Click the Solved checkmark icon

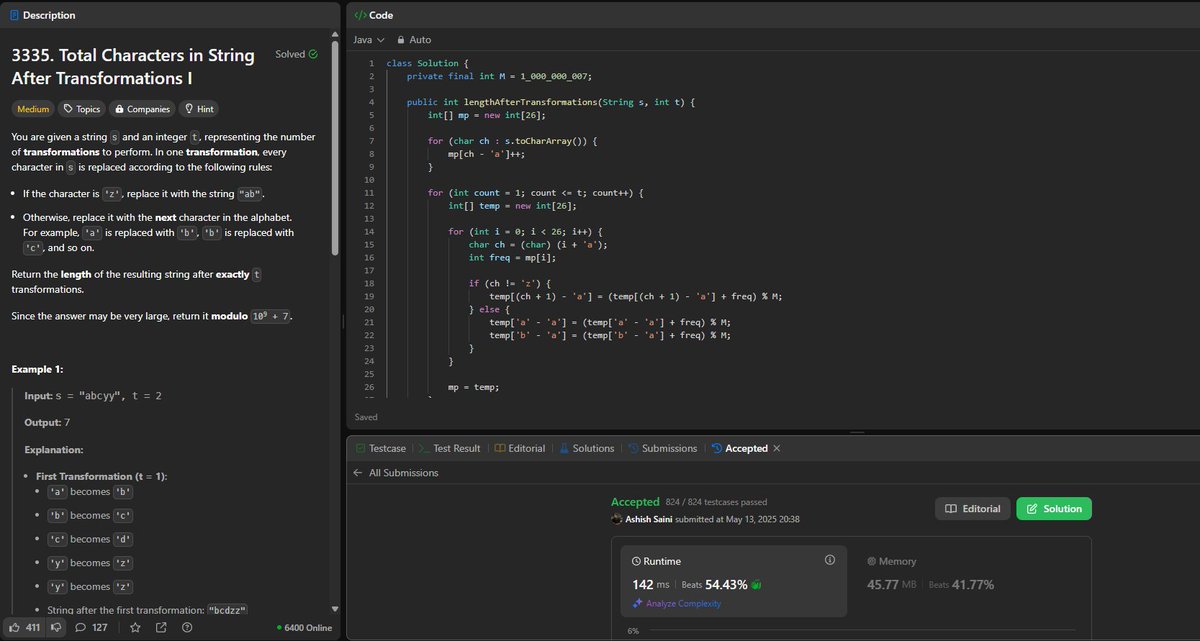(313, 54)
